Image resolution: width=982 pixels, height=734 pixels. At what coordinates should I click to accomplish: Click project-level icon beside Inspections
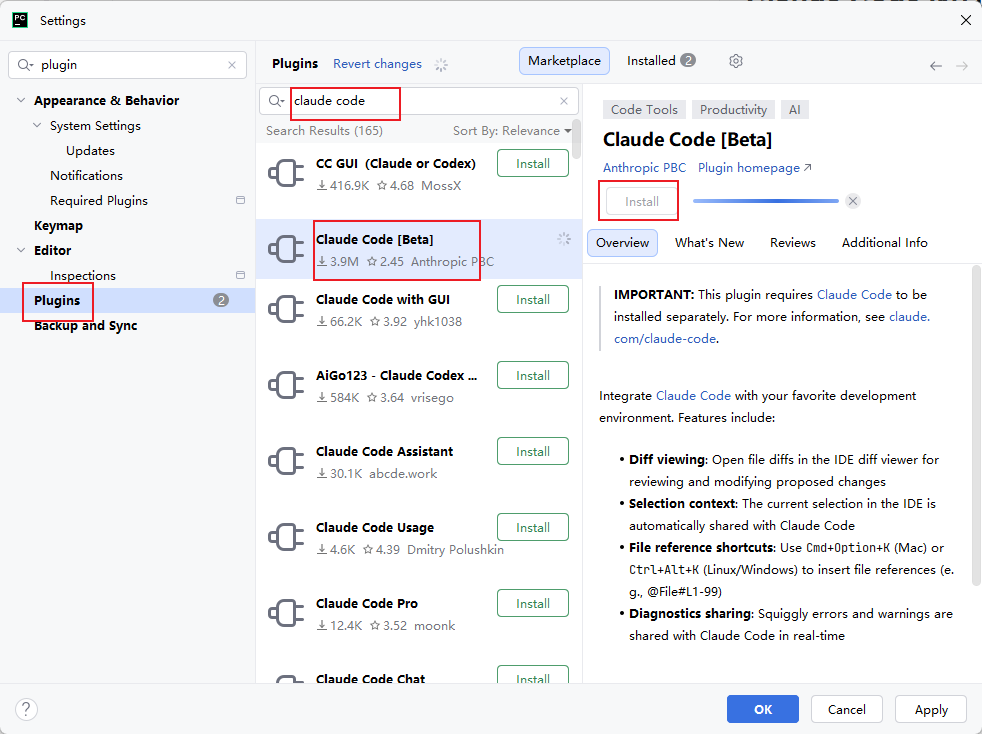click(x=240, y=275)
